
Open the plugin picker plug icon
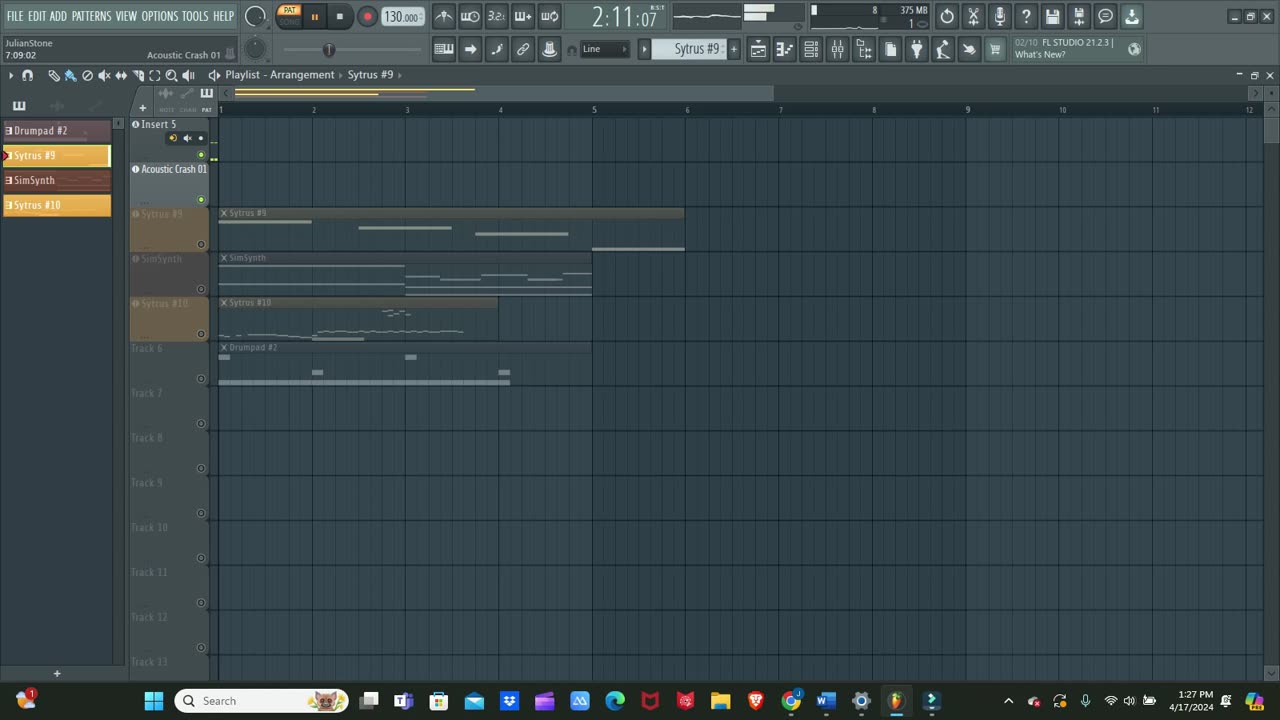916,49
